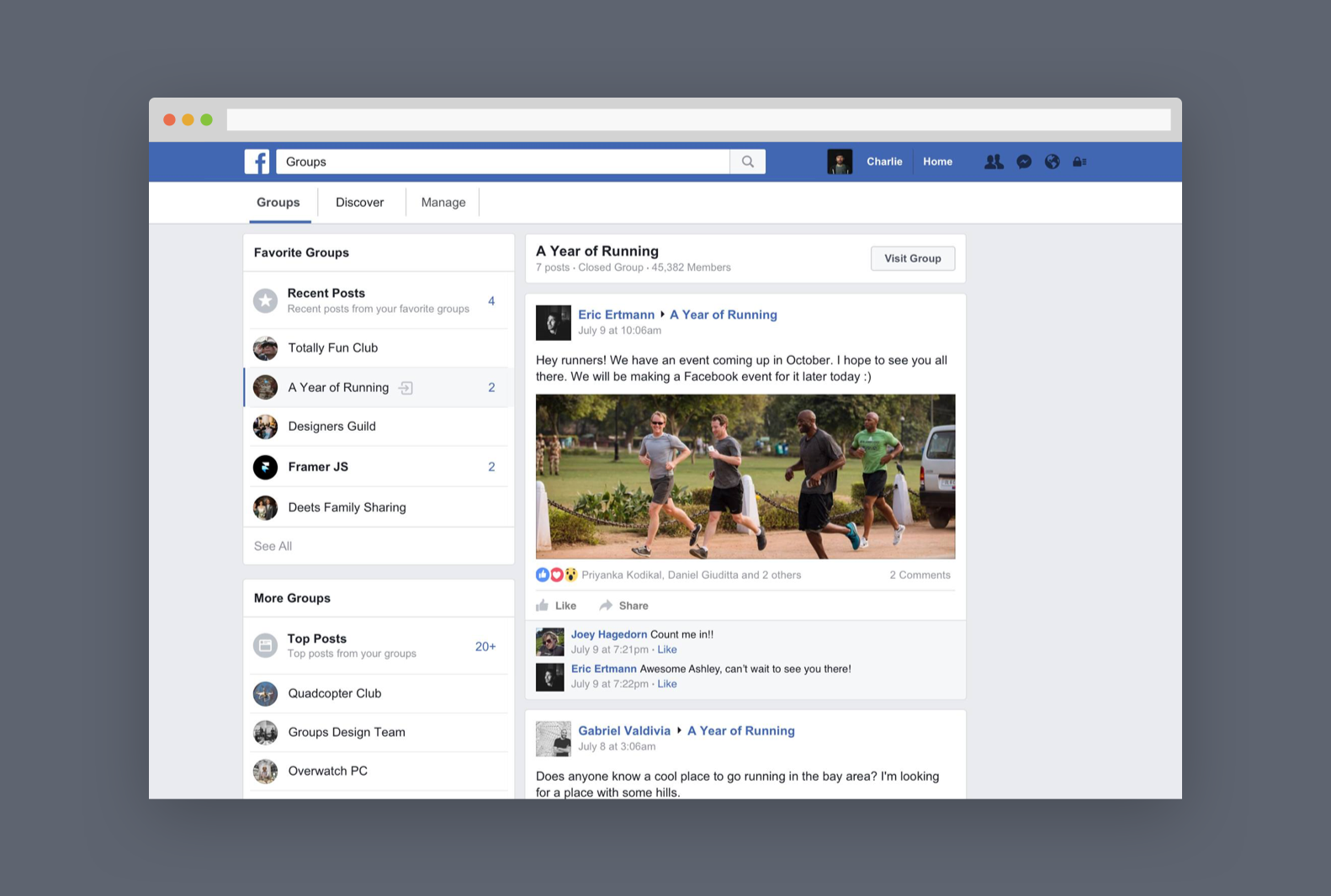Click the Facebook logo icon
Viewport: 1331px width, 896px height.
(257, 162)
